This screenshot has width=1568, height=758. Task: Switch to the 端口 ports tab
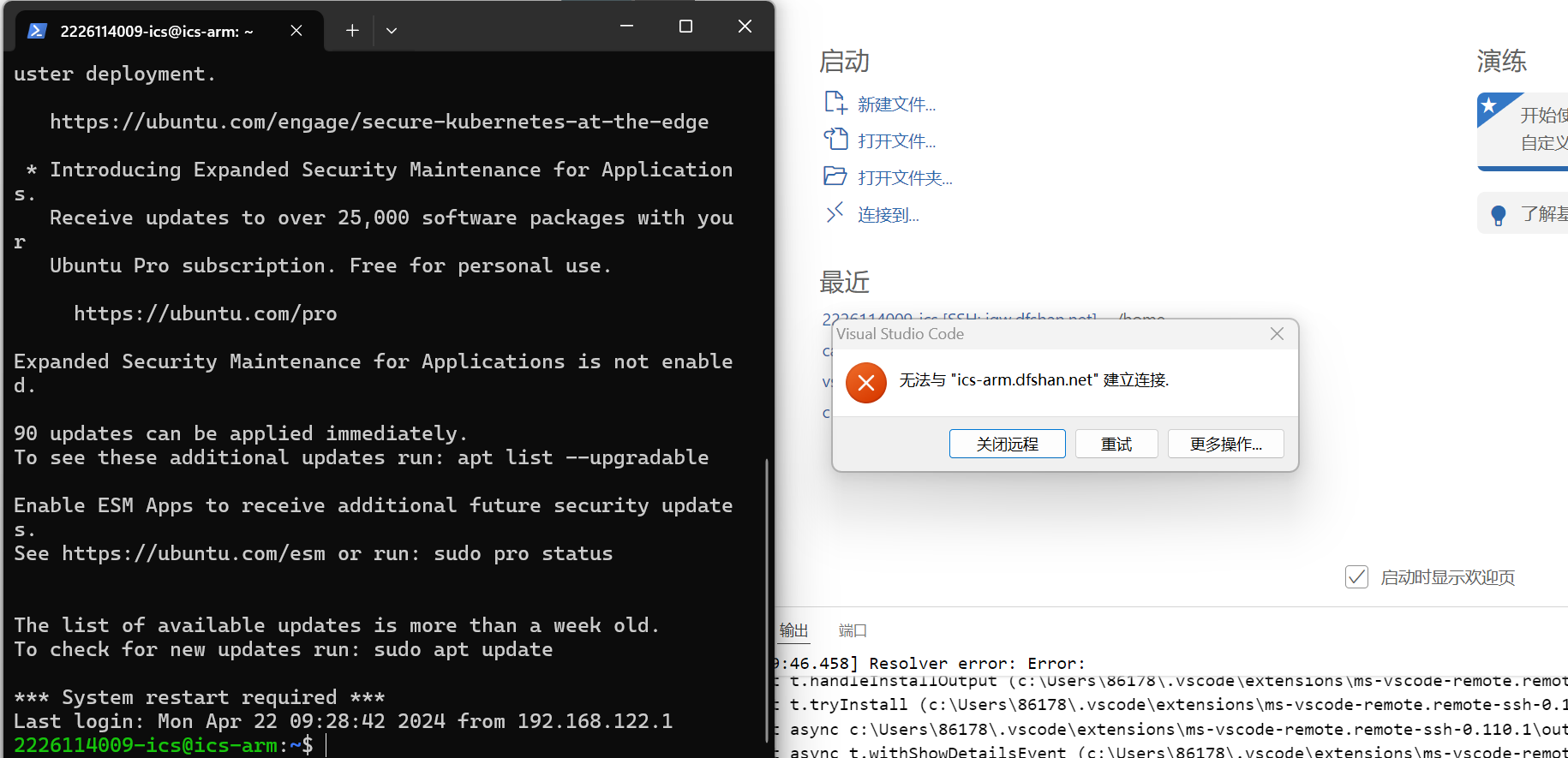(x=853, y=630)
